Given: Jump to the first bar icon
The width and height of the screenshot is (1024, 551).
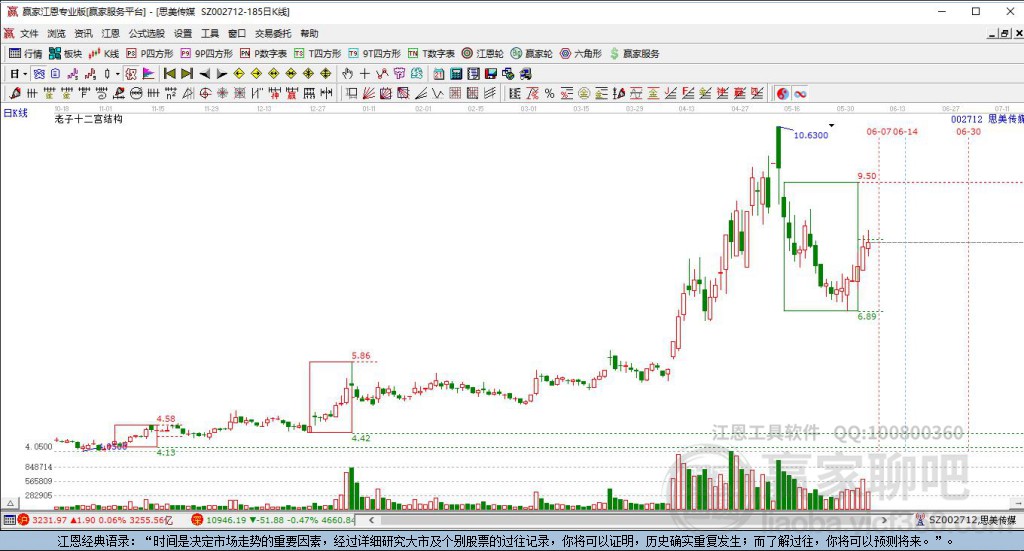Looking at the screenshot, I should [170, 74].
